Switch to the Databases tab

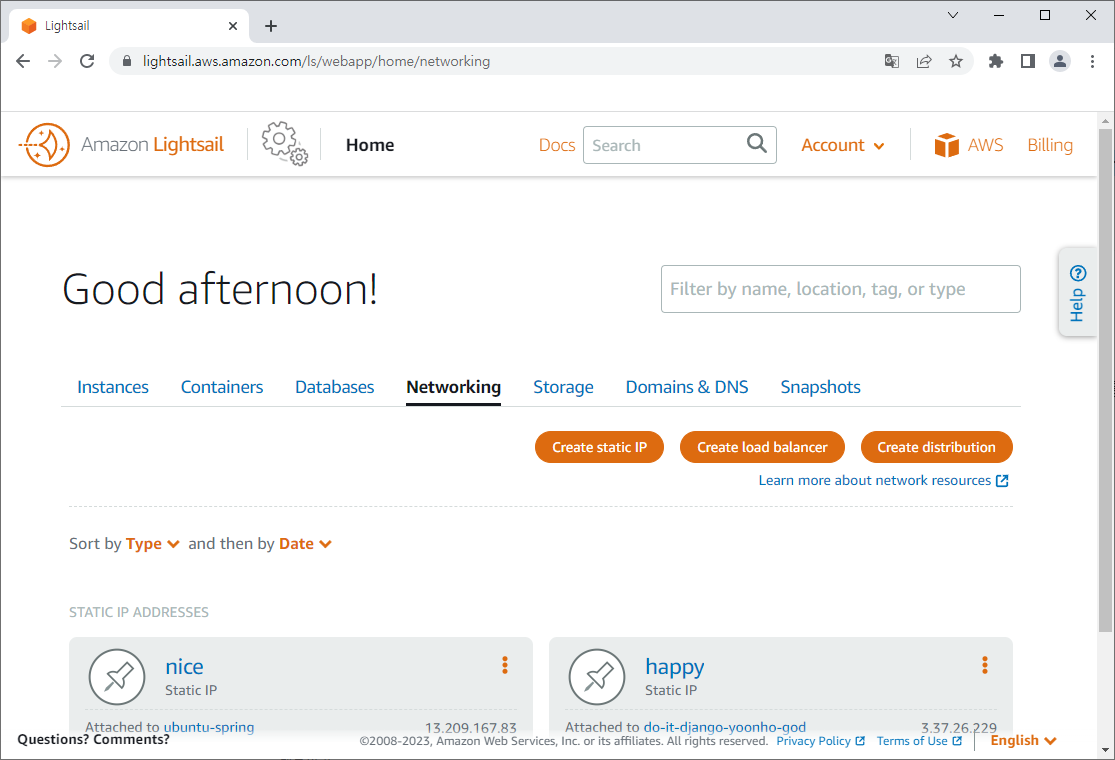(x=334, y=387)
